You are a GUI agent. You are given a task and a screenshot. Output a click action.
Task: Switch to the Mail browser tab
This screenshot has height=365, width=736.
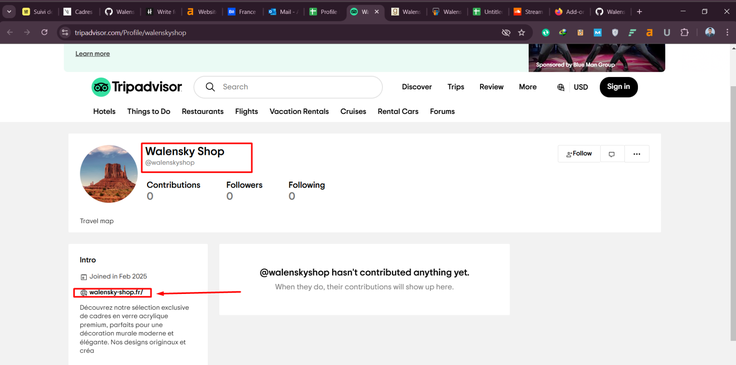[283, 12]
